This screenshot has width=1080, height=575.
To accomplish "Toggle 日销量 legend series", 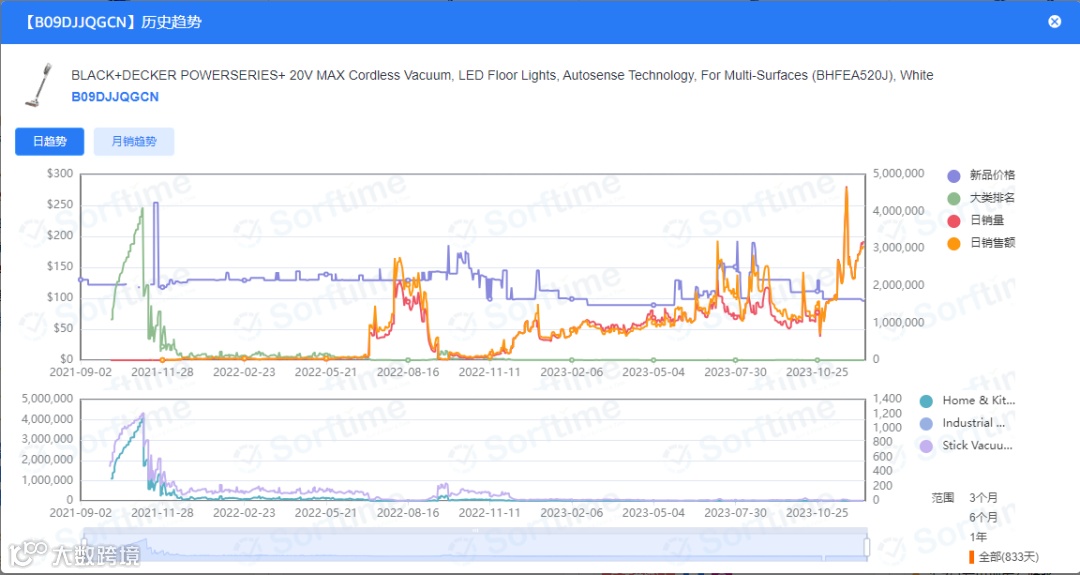I will pos(975,220).
